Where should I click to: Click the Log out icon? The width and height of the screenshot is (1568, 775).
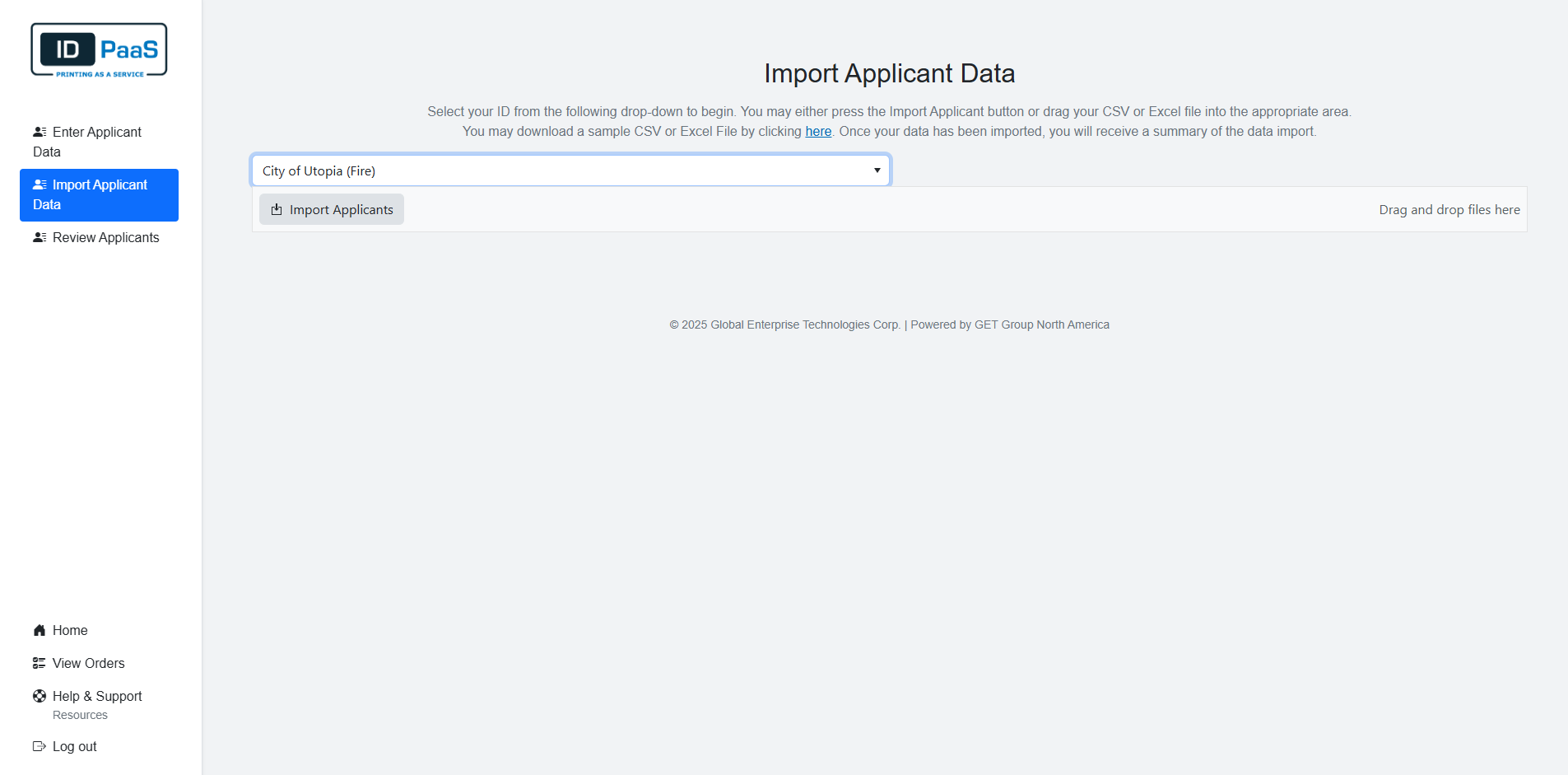click(40, 746)
